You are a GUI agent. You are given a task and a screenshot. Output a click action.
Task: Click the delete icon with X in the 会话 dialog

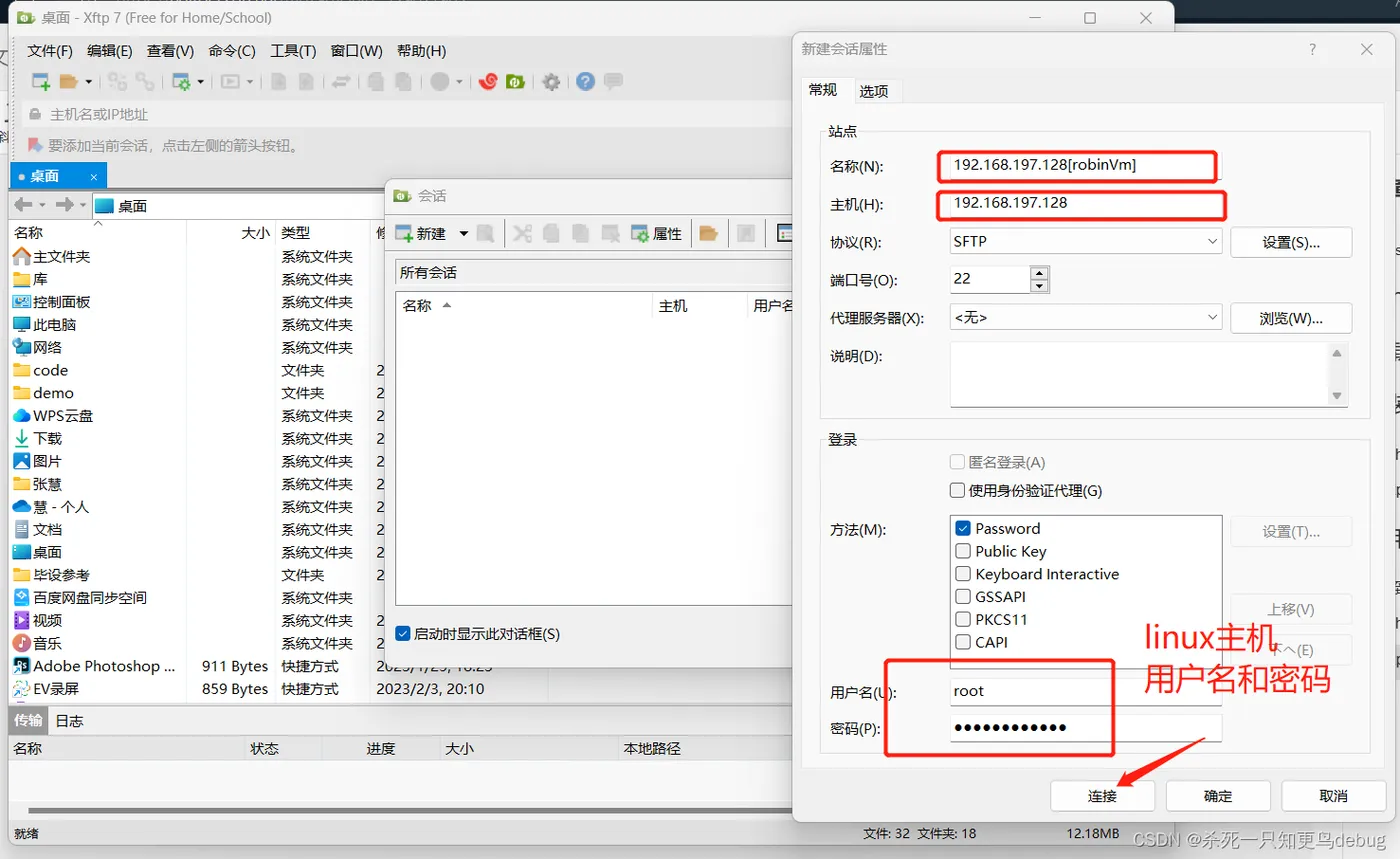point(610,233)
